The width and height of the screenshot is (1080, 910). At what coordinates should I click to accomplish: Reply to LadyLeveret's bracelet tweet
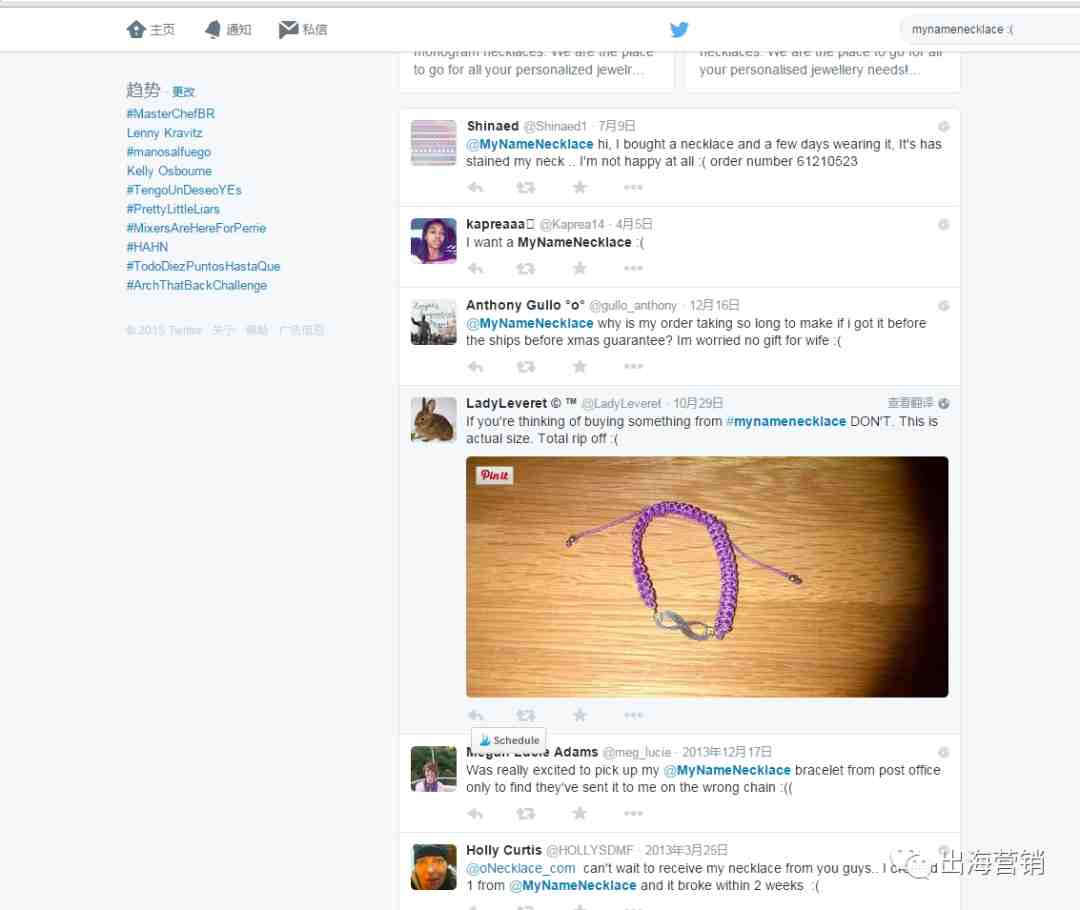pyautogui.click(x=475, y=716)
